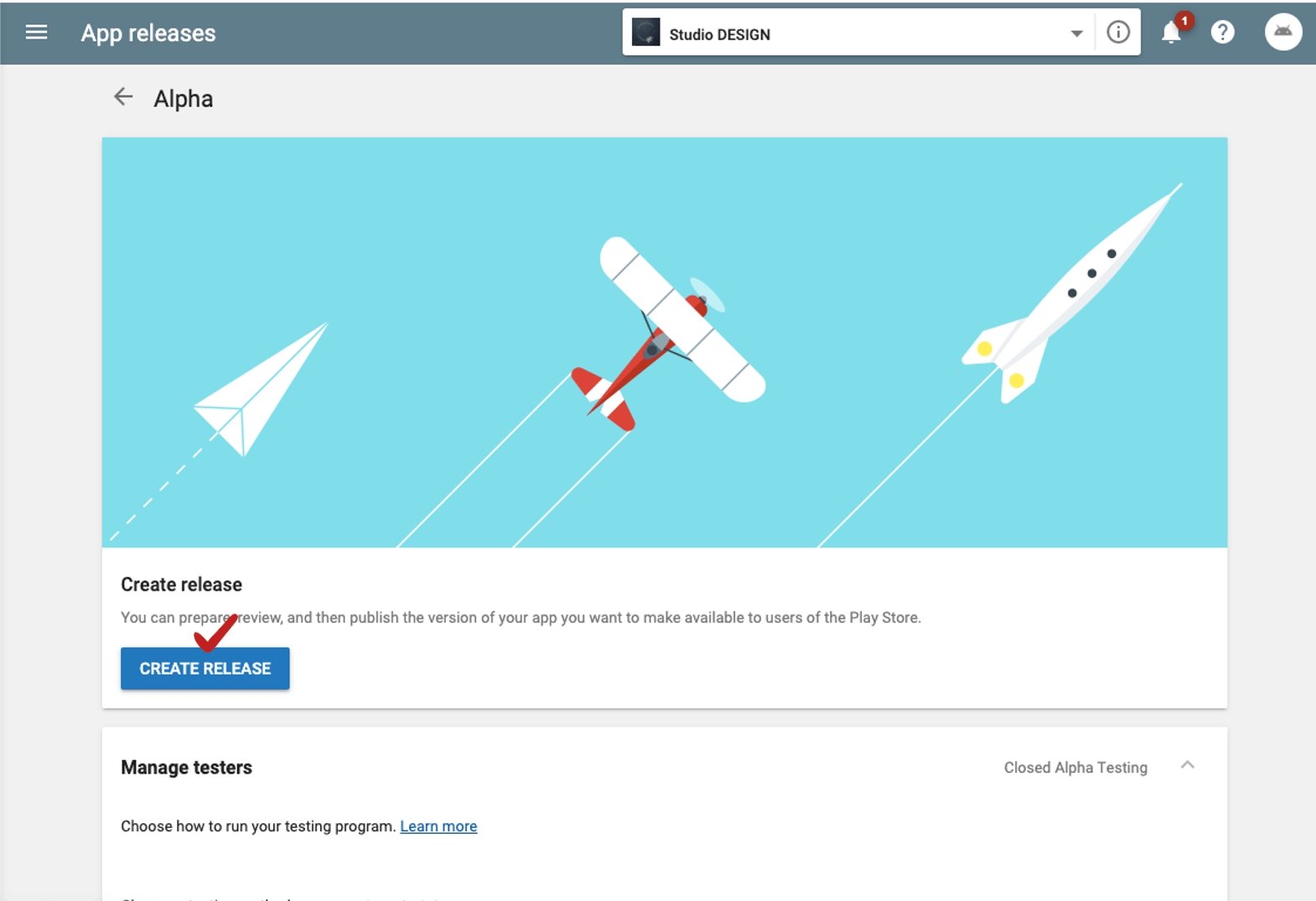Click the Studio DESIGN app thumbnail icon
The width and height of the screenshot is (1316, 901).
[x=645, y=33]
